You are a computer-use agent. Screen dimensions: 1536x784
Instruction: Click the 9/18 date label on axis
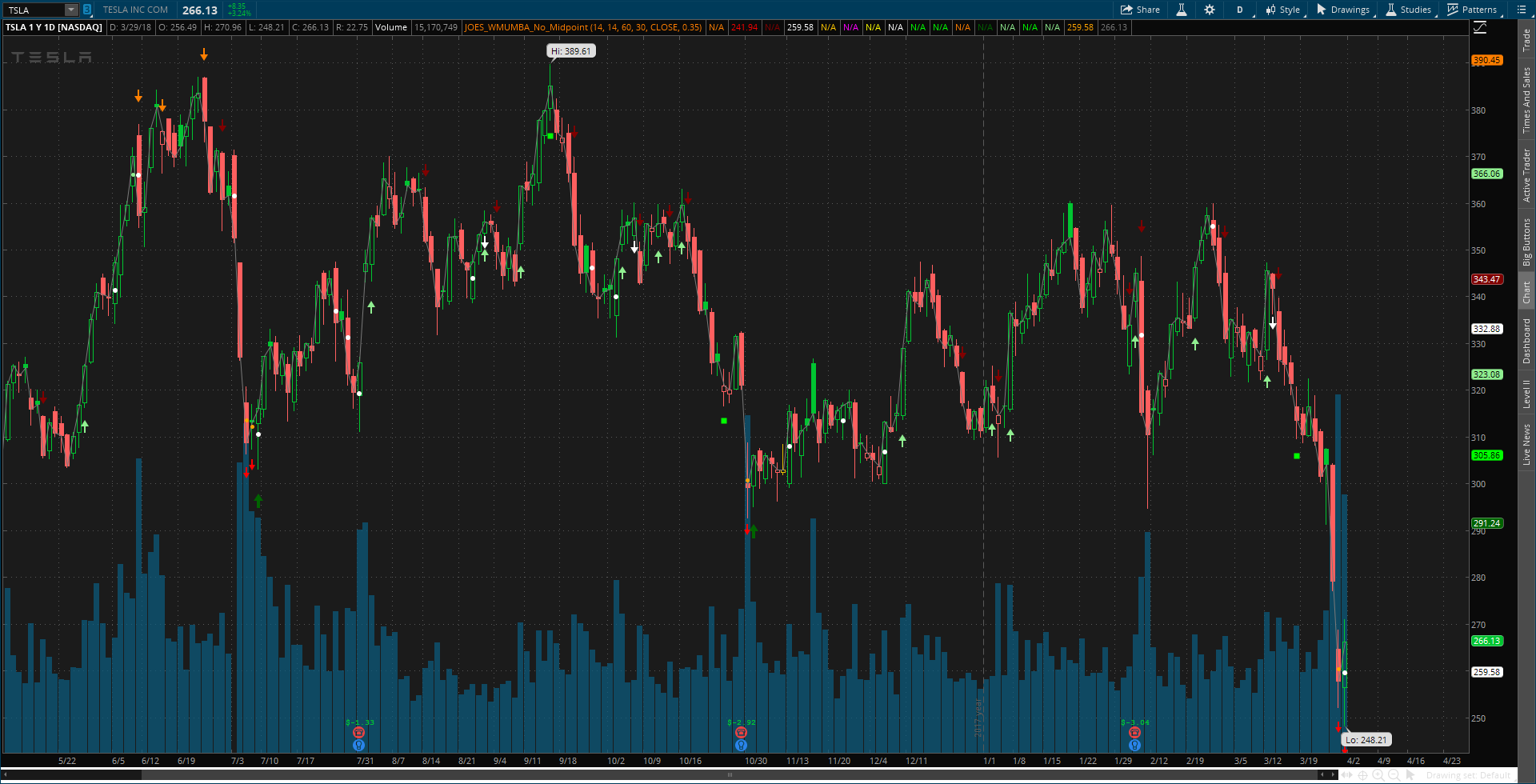click(x=568, y=761)
